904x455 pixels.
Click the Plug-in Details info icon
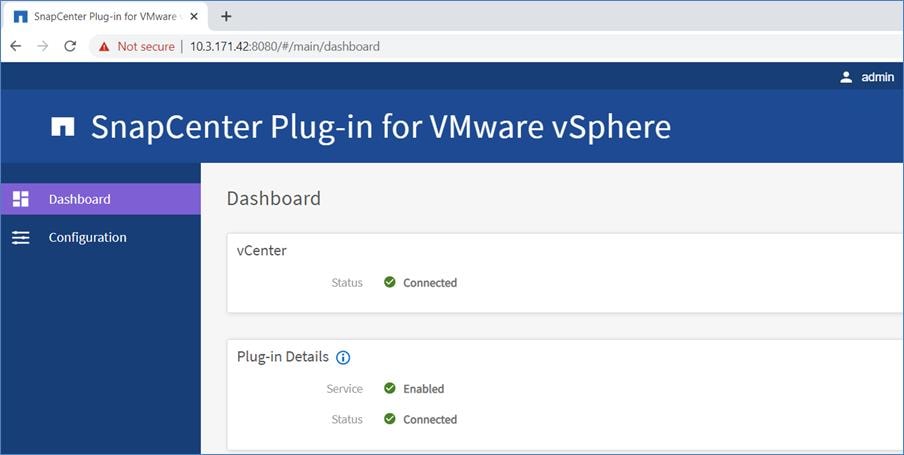pos(343,358)
